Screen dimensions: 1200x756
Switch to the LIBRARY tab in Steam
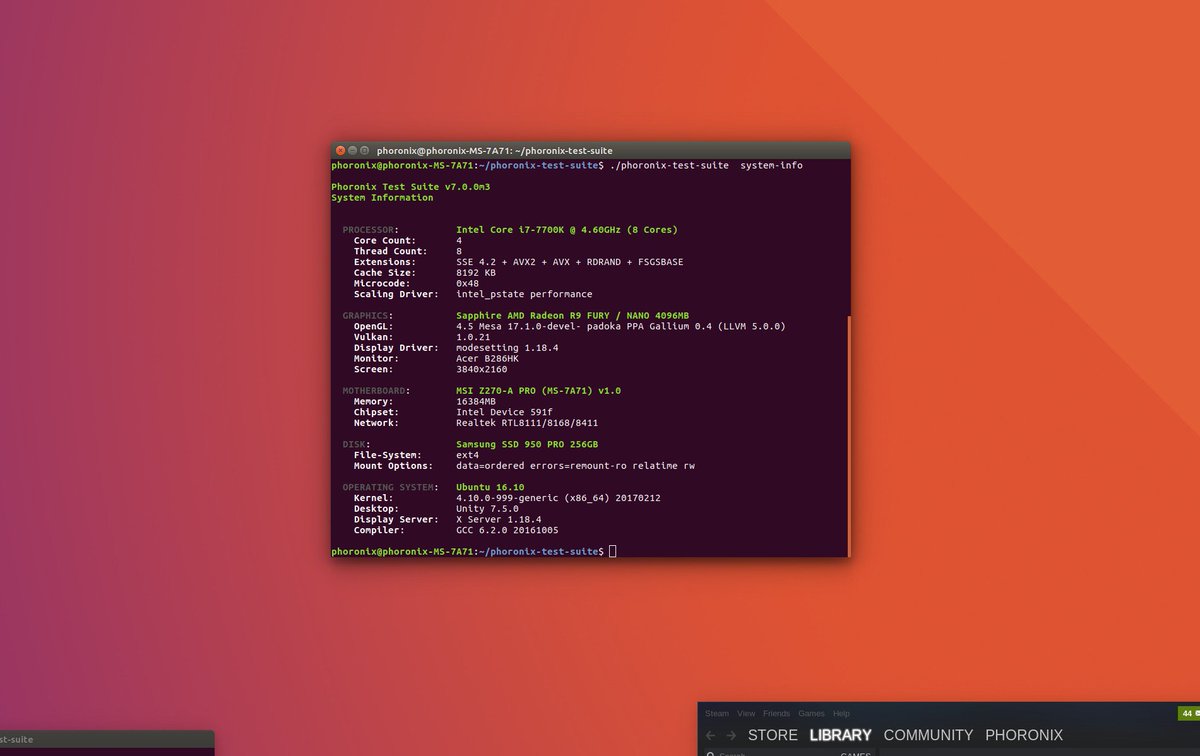click(x=840, y=735)
